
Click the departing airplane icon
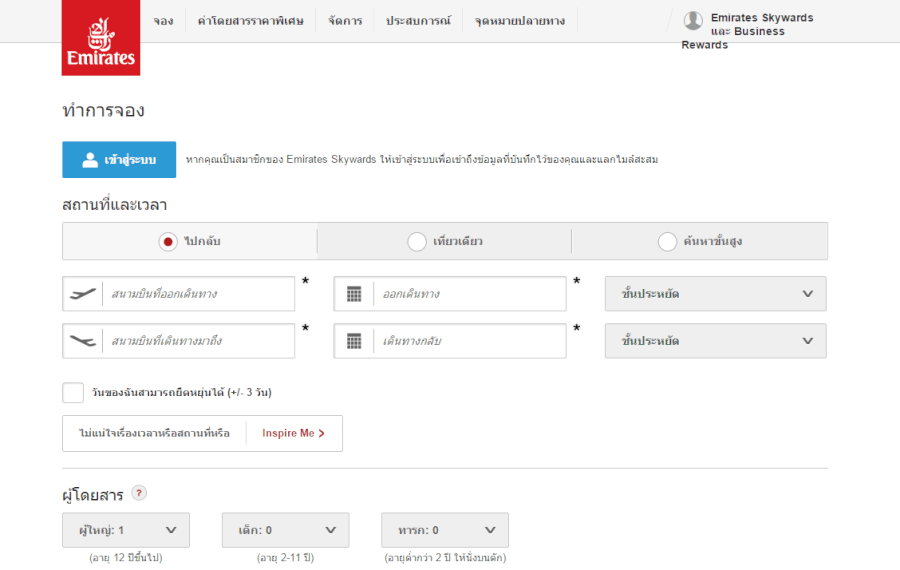click(84, 294)
